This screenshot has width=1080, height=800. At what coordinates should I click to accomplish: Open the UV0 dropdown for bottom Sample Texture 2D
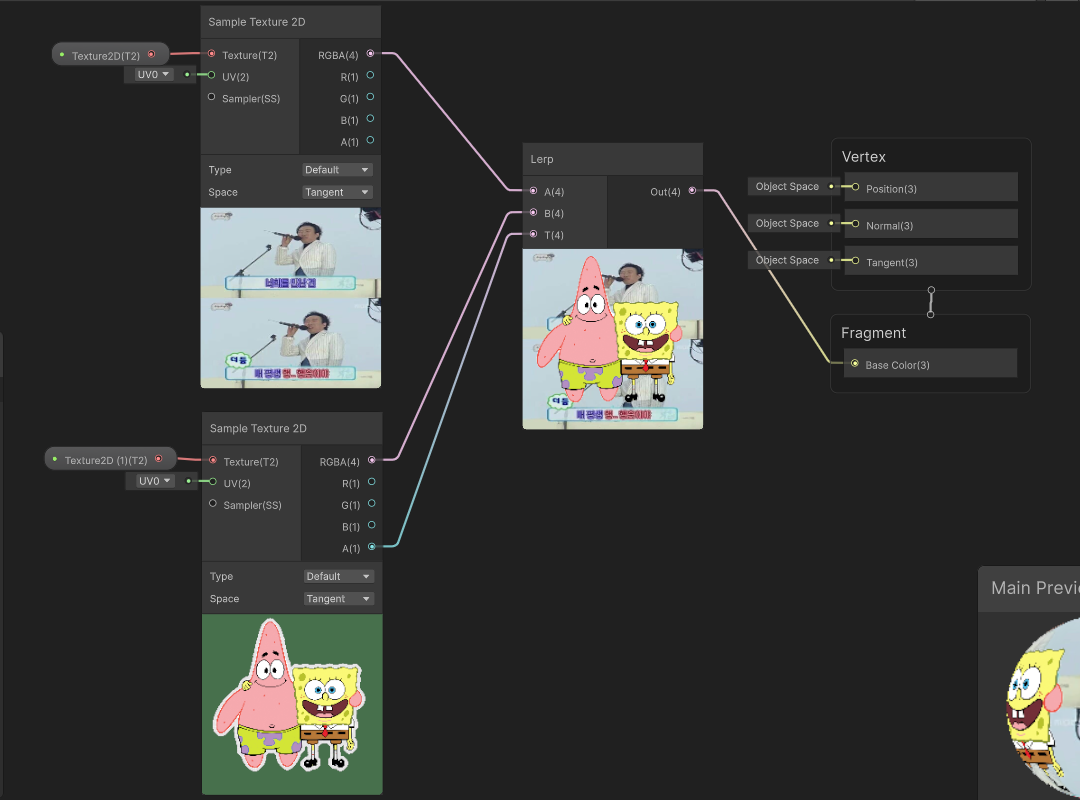click(x=154, y=481)
